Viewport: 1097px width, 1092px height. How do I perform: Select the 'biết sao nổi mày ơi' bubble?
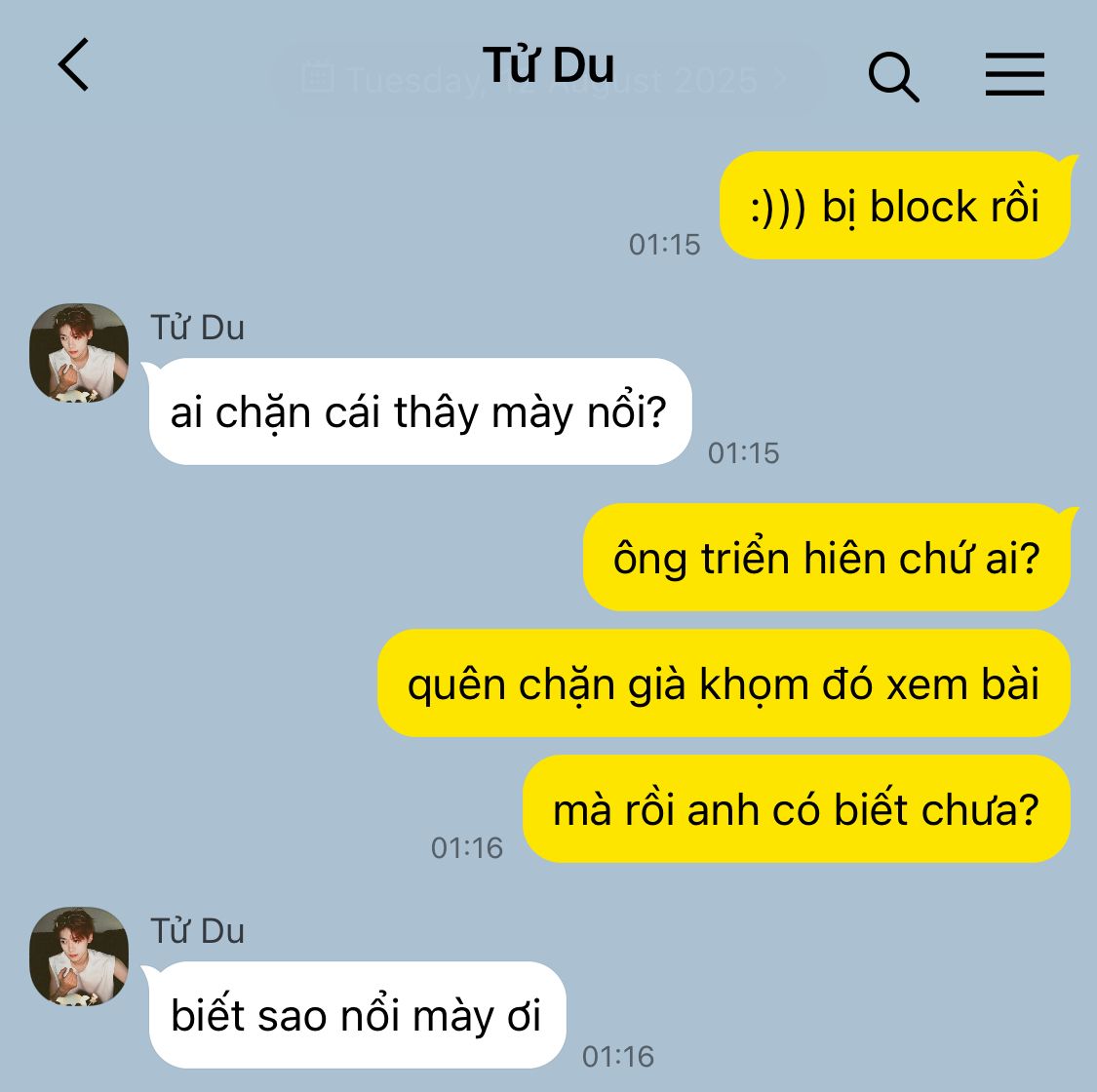(x=355, y=1015)
